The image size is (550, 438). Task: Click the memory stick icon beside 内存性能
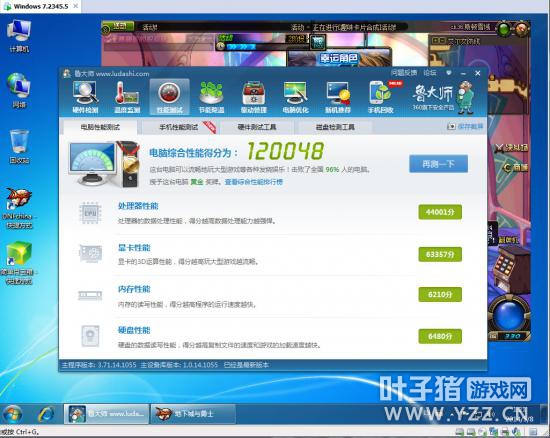(x=90, y=296)
